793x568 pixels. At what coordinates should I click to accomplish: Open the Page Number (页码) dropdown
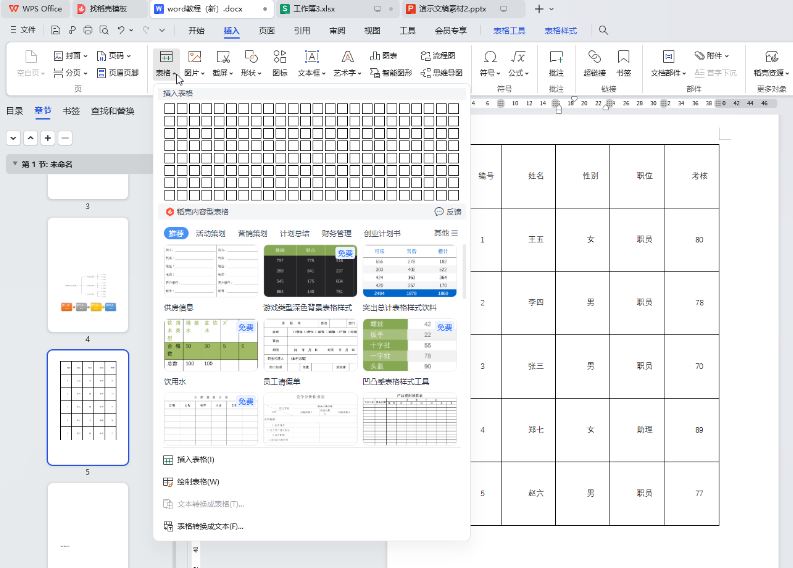click(x=114, y=56)
